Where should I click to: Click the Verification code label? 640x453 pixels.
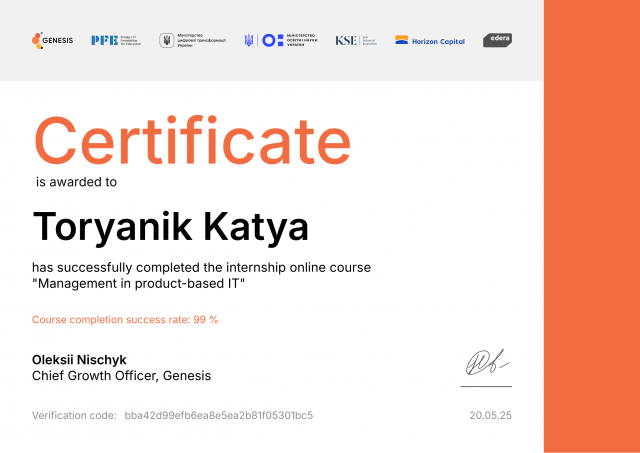coord(74,414)
